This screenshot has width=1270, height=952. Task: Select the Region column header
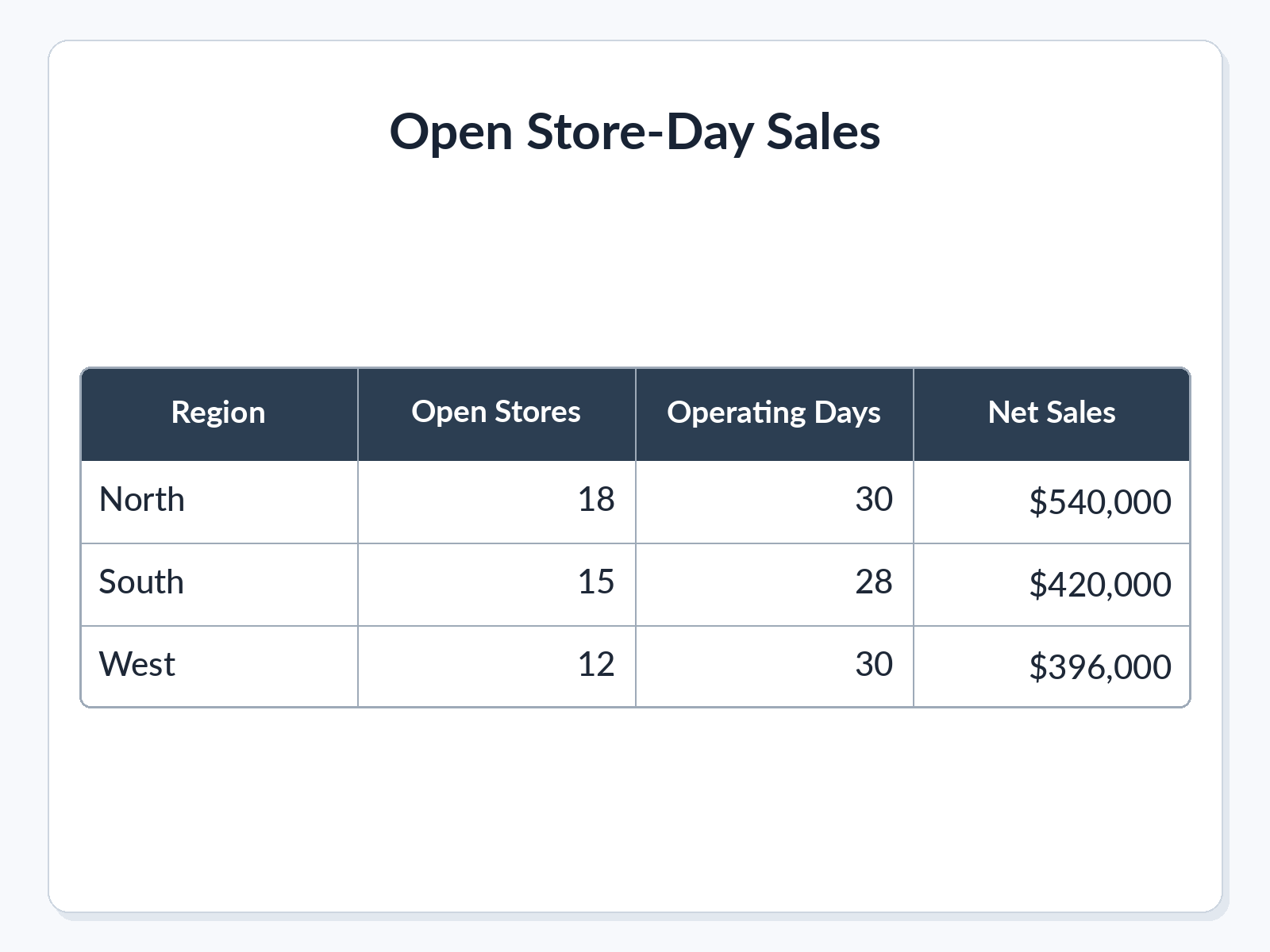click(x=219, y=413)
